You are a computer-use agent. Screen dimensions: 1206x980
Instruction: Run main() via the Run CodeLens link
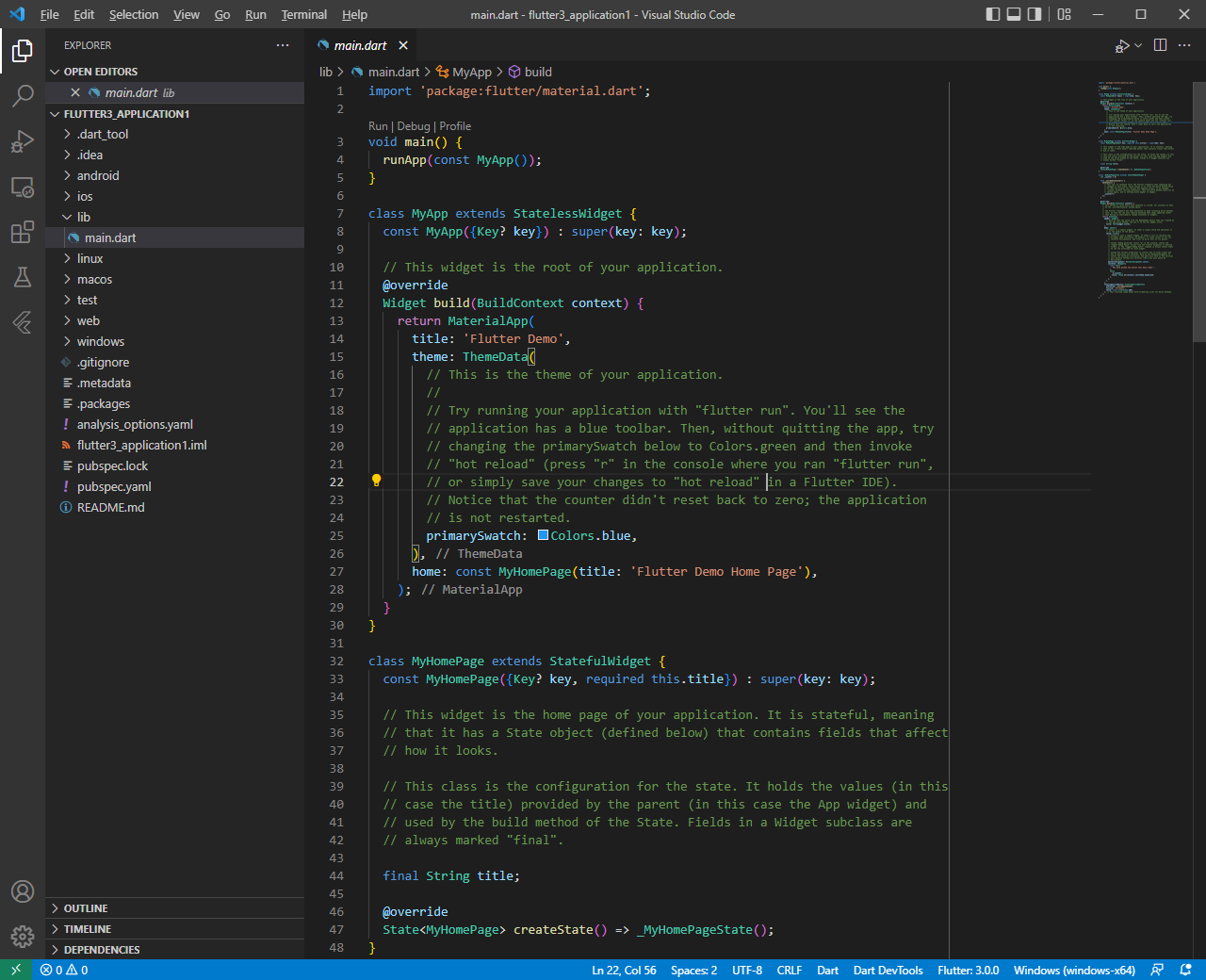tap(378, 125)
